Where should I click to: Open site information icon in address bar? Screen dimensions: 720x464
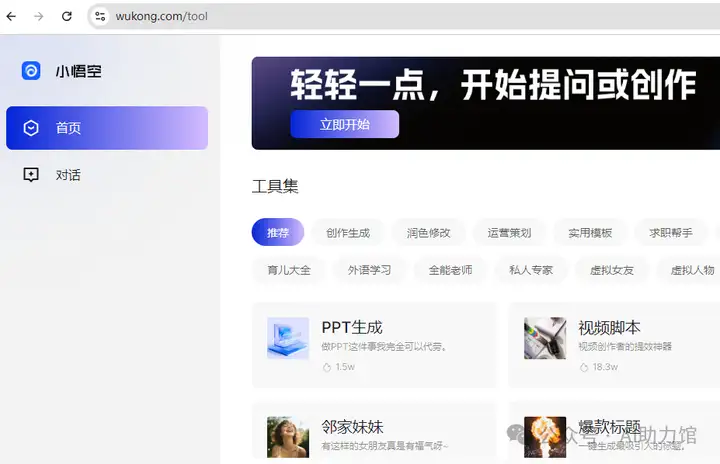100,17
